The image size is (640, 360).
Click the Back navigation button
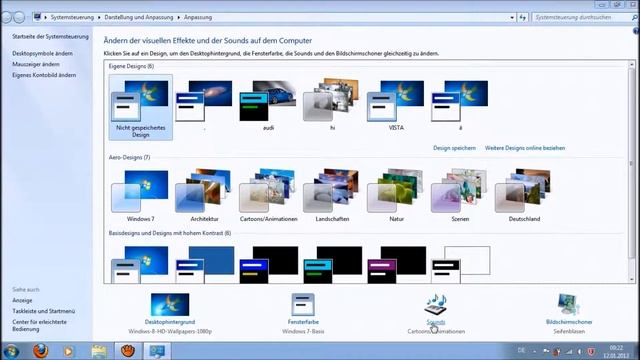[x=7, y=18]
